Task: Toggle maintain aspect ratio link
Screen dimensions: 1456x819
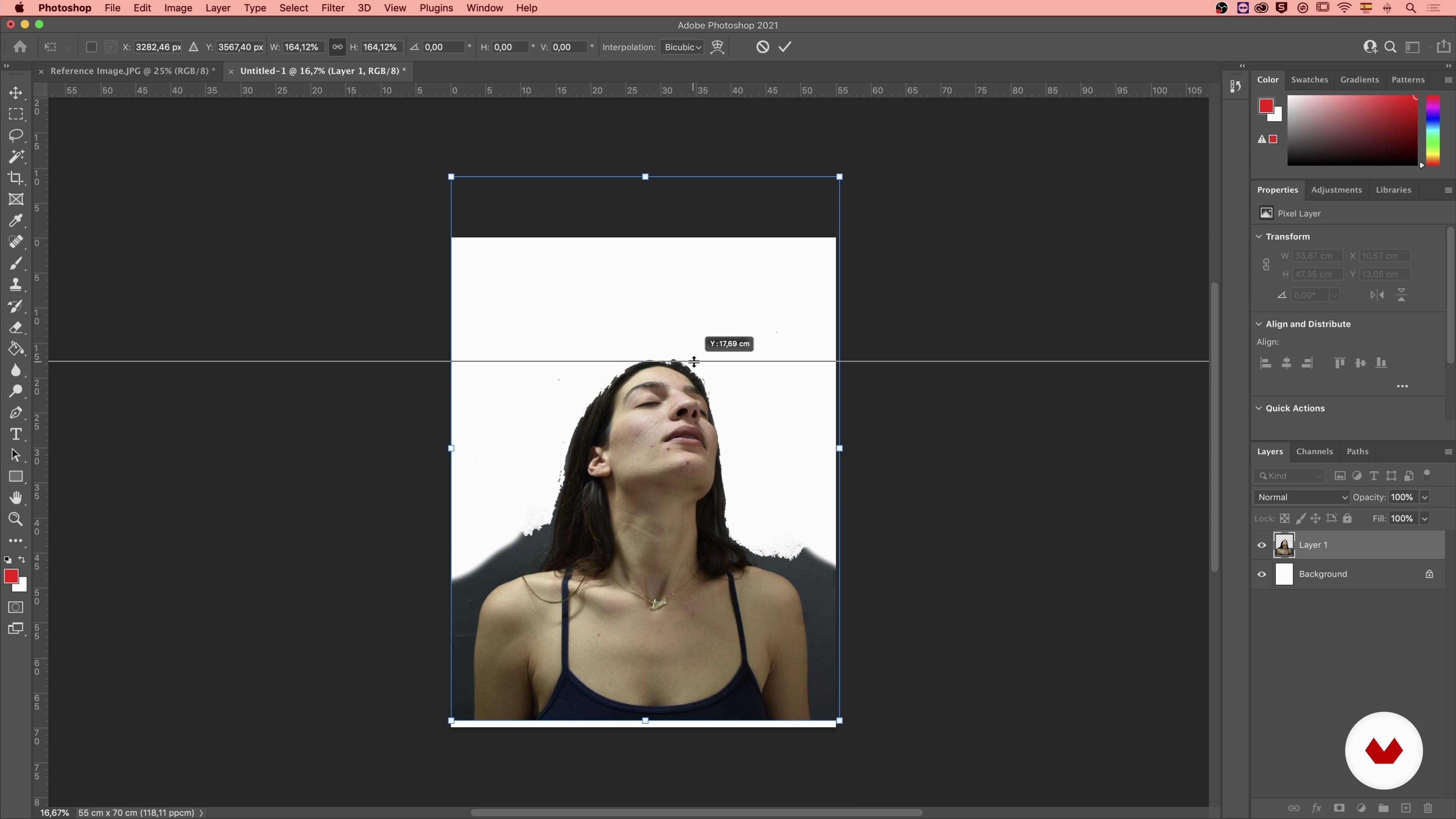Action: [x=337, y=47]
